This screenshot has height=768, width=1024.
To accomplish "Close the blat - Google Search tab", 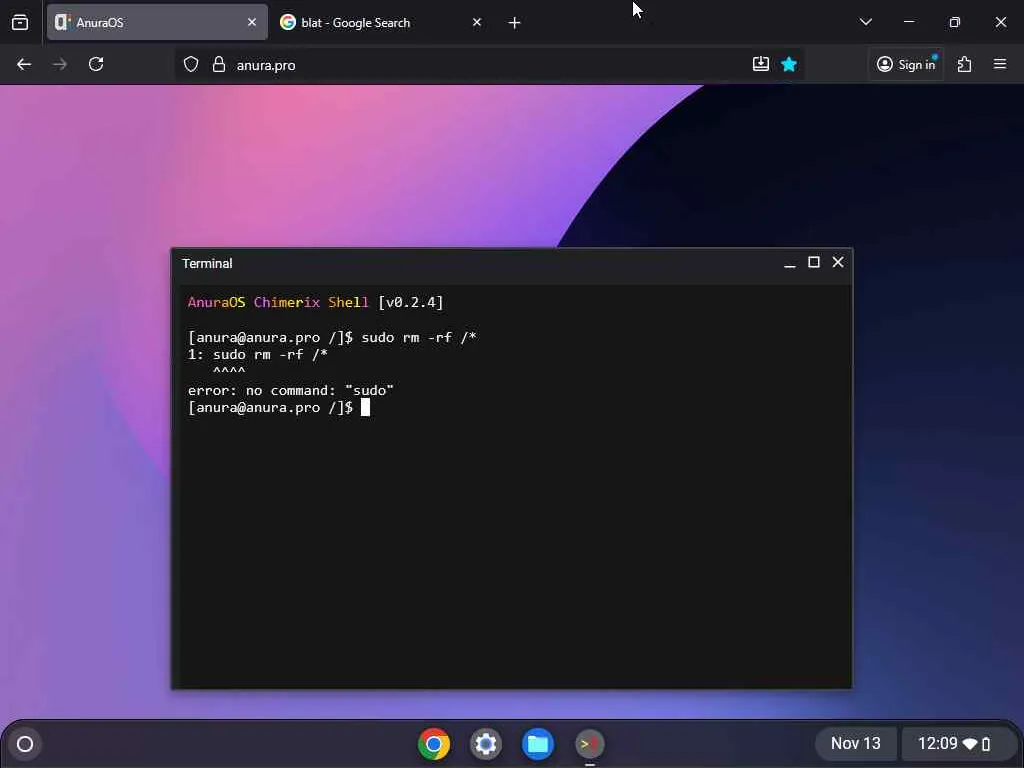I will (477, 22).
